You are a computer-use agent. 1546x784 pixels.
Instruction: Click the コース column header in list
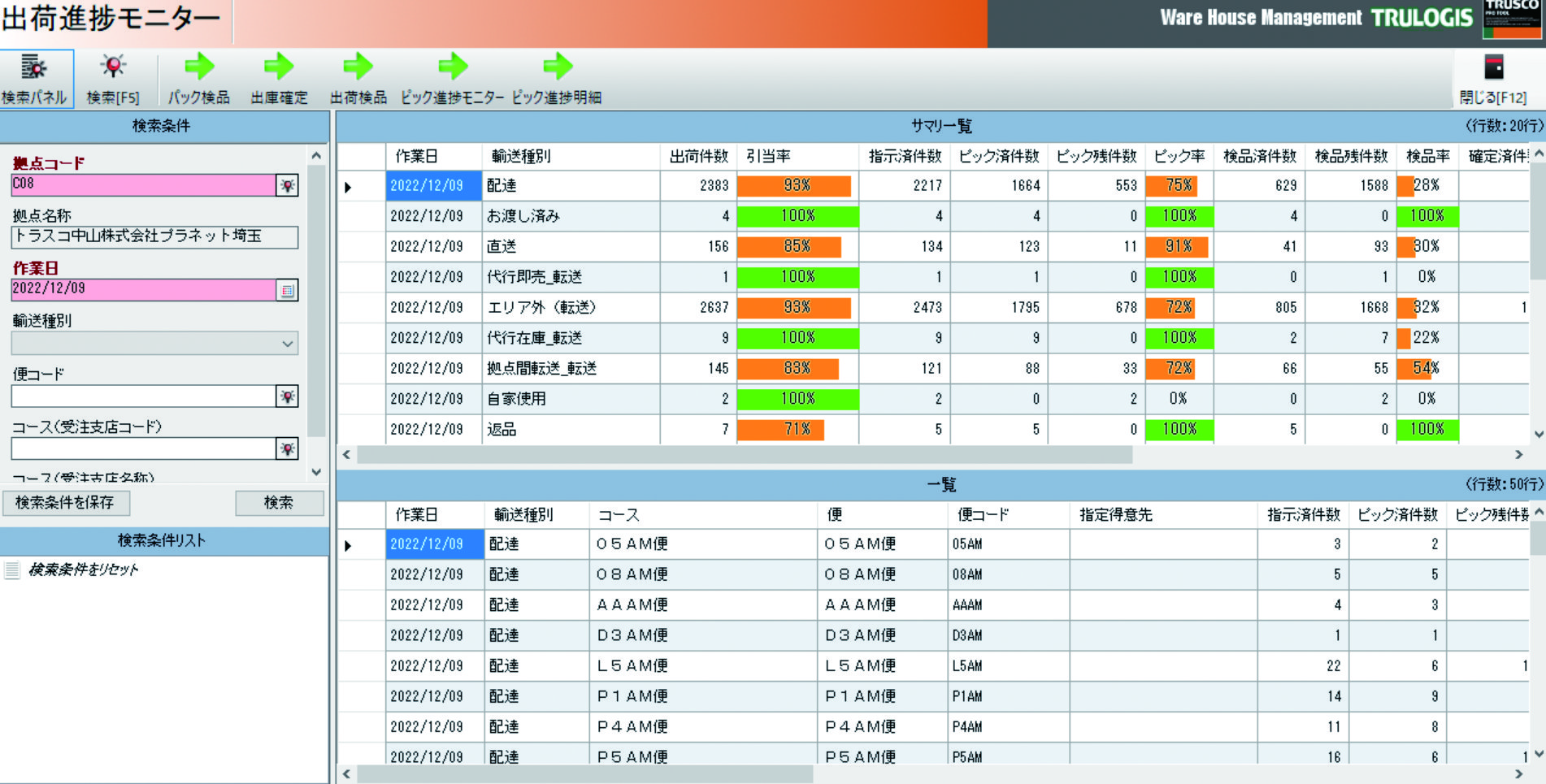click(619, 515)
